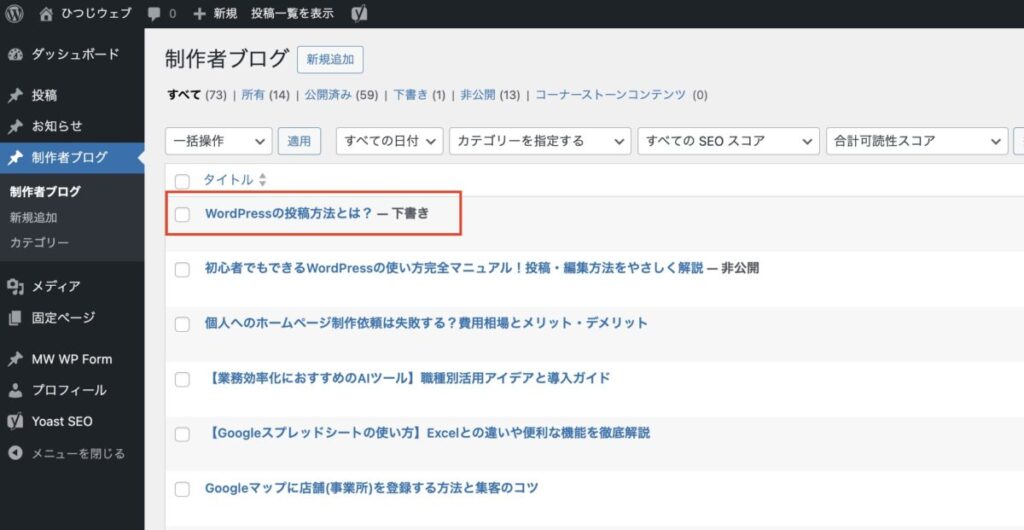Open the comments bubble icon
Screen dimensions: 1024x530
[154, 14]
